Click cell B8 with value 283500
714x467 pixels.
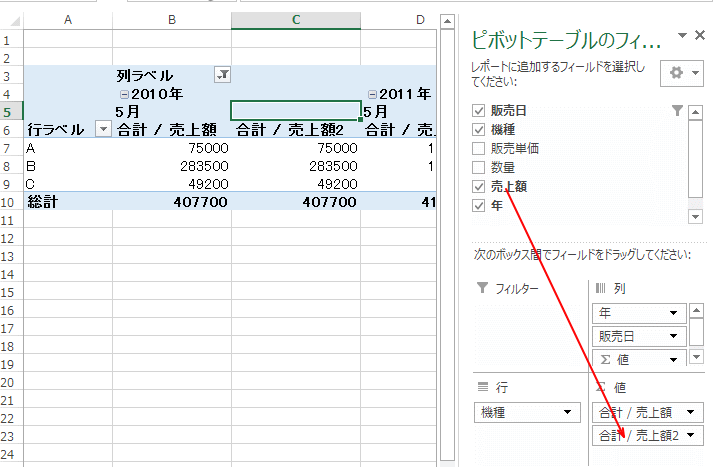point(172,166)
